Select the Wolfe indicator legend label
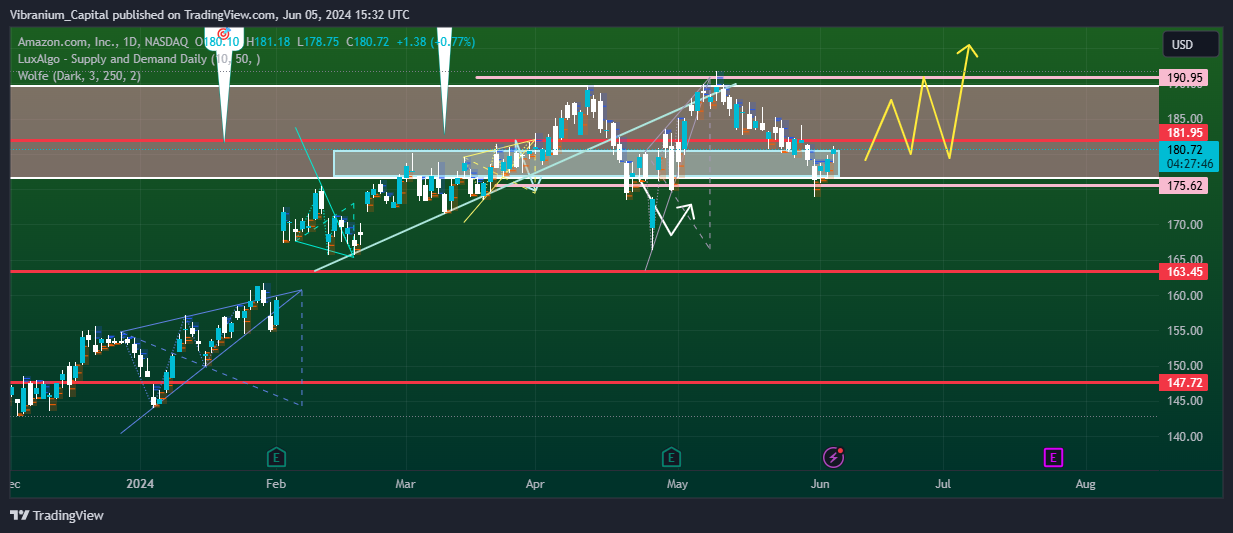The image size is (1233, 533). point(77,76)
